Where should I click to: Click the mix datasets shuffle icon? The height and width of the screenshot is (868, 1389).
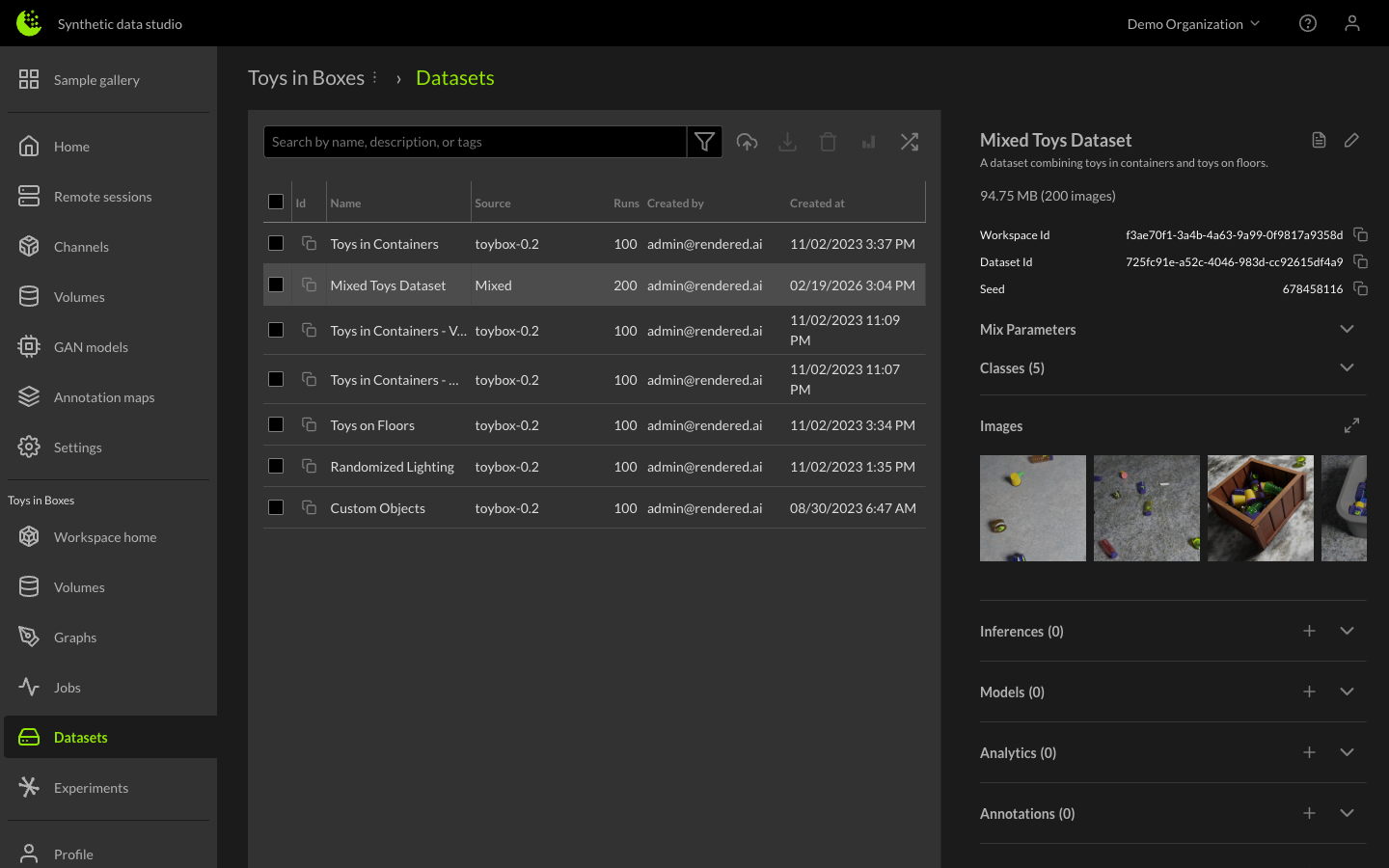[909, 142]
